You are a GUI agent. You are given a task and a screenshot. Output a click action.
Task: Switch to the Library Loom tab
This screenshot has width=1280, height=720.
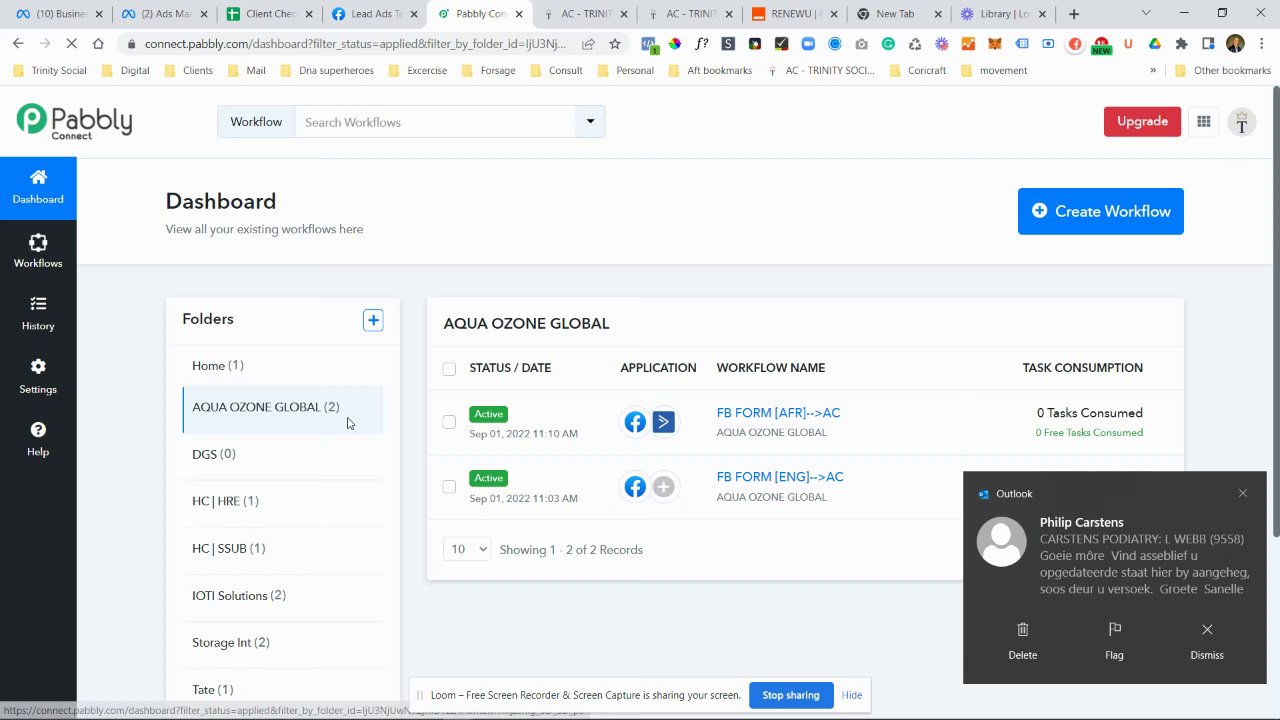pos(1004,14)
